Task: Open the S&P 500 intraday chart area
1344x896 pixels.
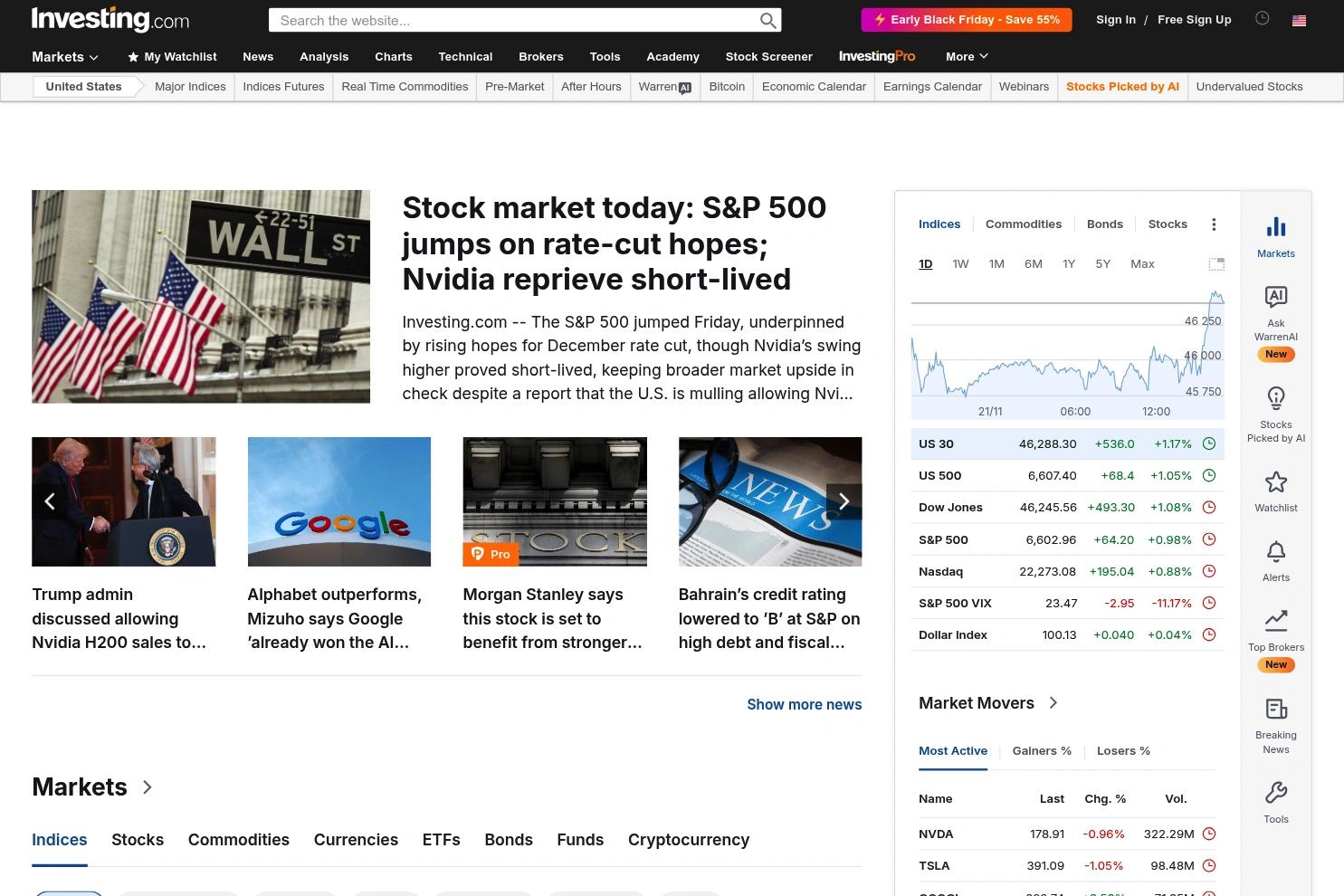Action: tap(1068, 353)
